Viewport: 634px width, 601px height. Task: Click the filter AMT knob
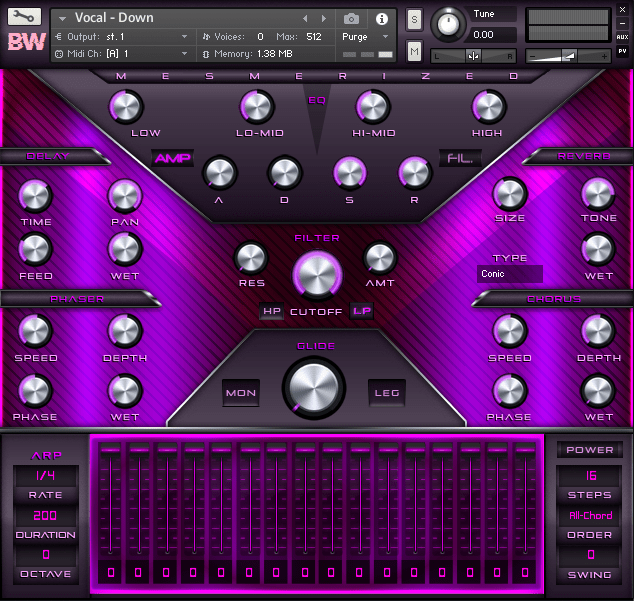click(380, 258)
